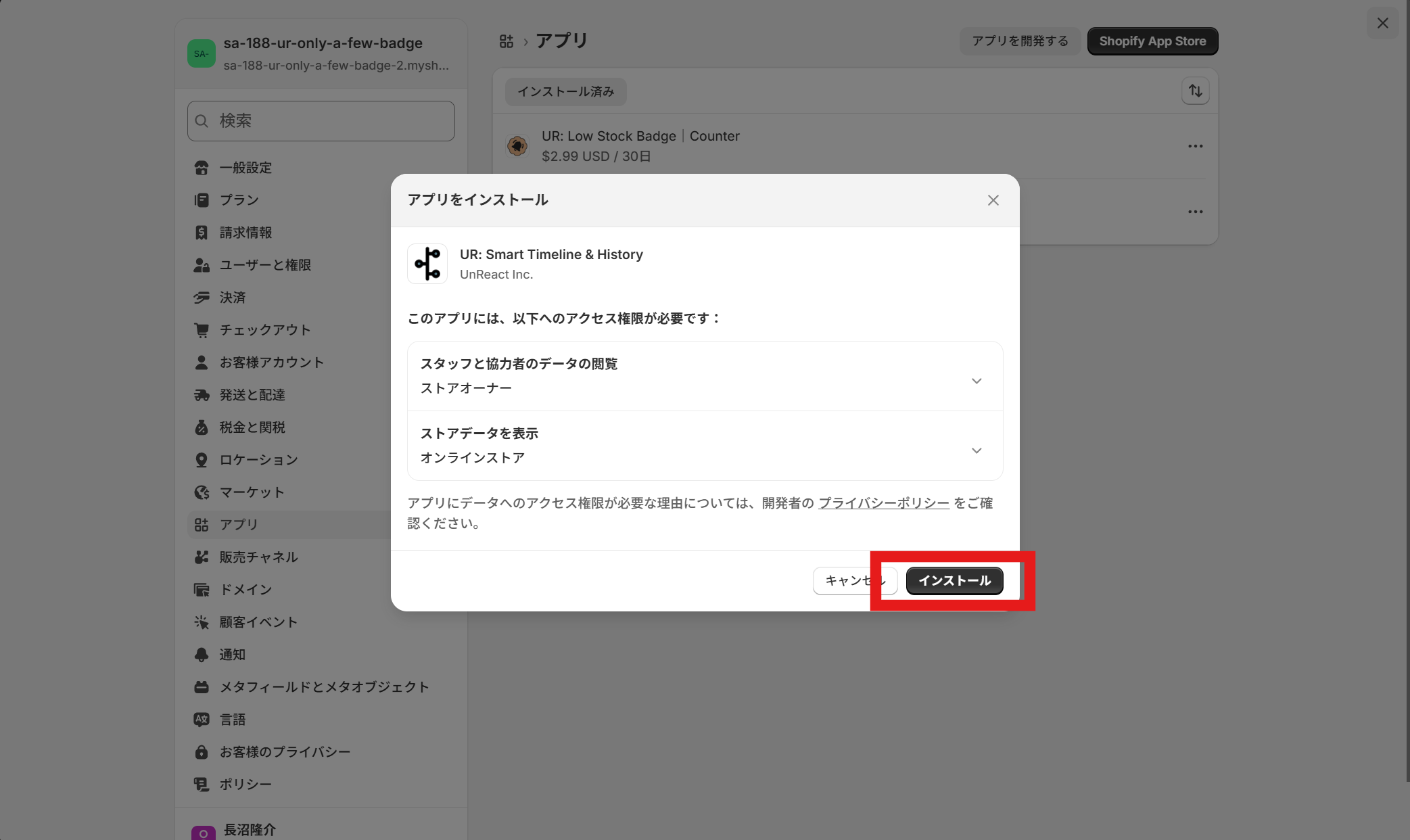1410x840 pixels.
Task: Expand ストアデータを表示 permission row
Action: click(705, 446)
